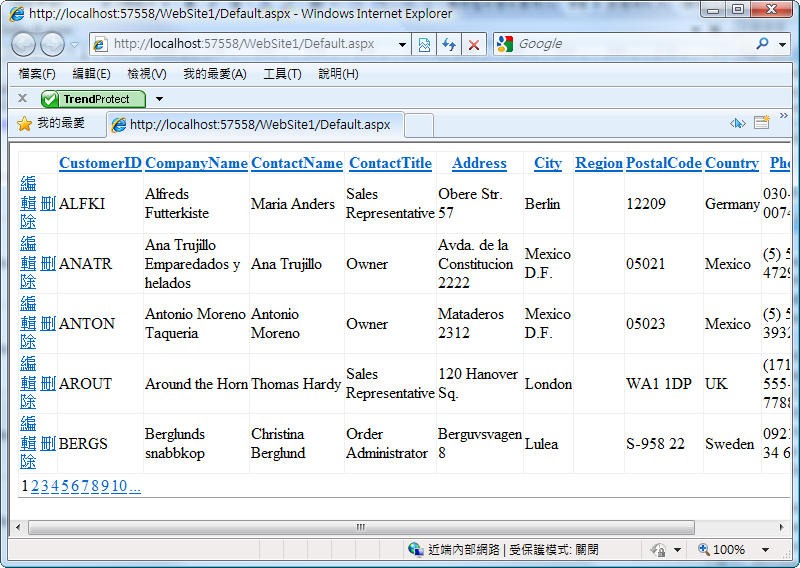Click the cell 'Thomas Hardy'
800x568 pixels.
[296, 384]
